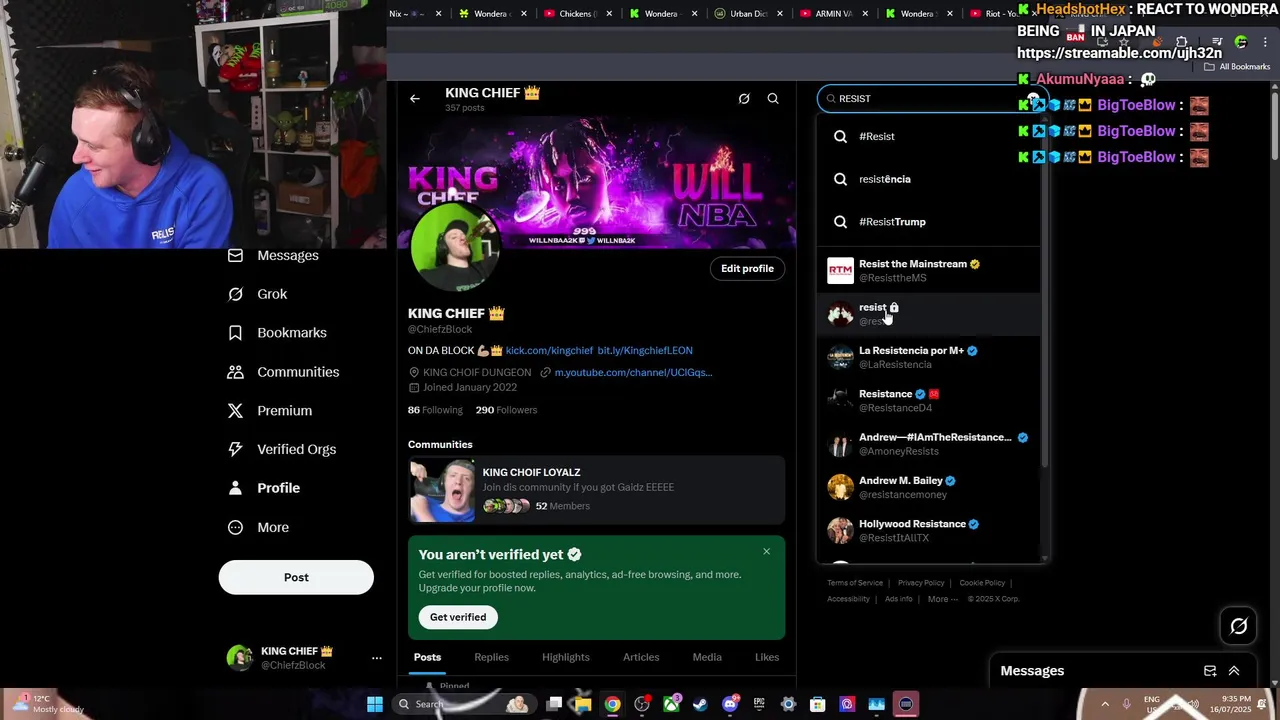1280x720 pixels.
Task: Open the profile search magnifier icon
Action: (x=773, y=98)
